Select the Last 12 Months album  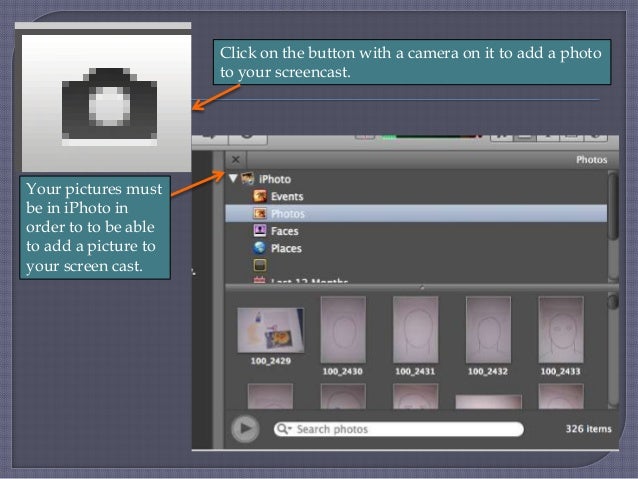(300, 282)
